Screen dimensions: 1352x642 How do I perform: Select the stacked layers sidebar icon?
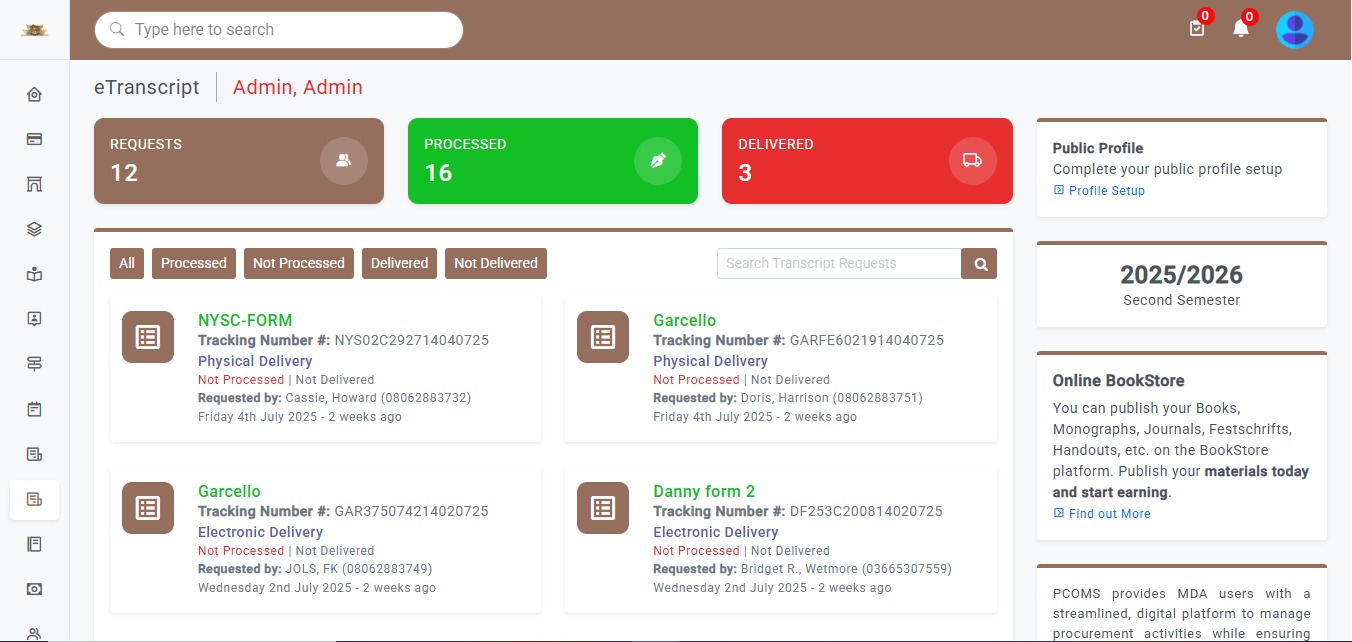(x=34, y=229)
